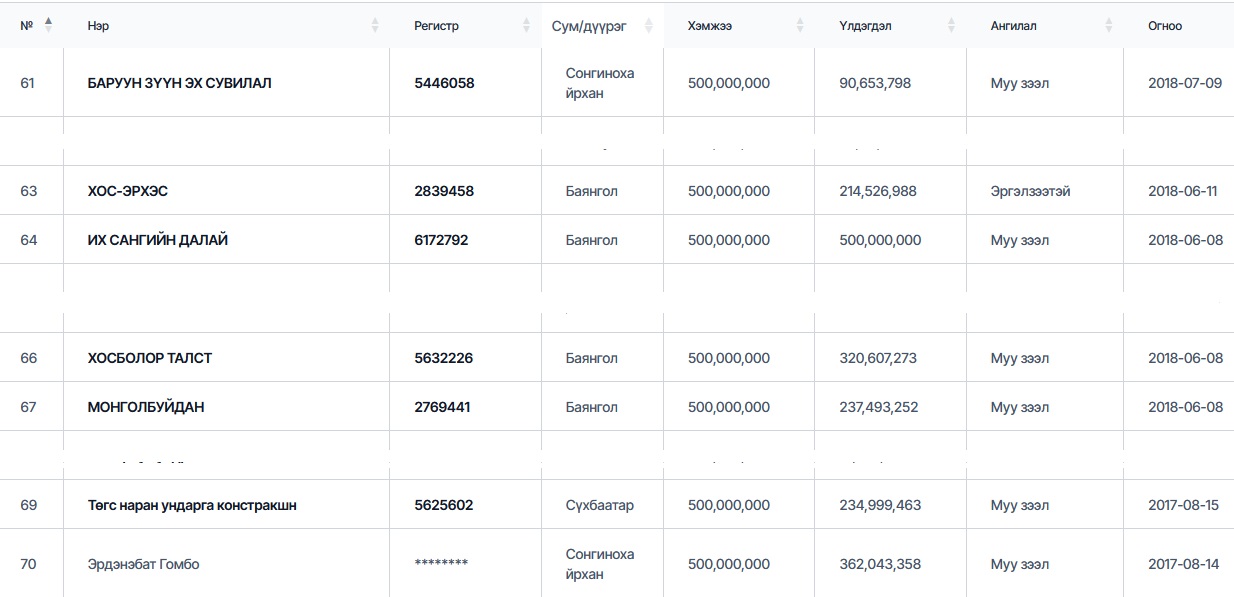Open the БАРУУН ЗҮҮН ЭХ СУВИЛАЛ entry

[180, 83]
